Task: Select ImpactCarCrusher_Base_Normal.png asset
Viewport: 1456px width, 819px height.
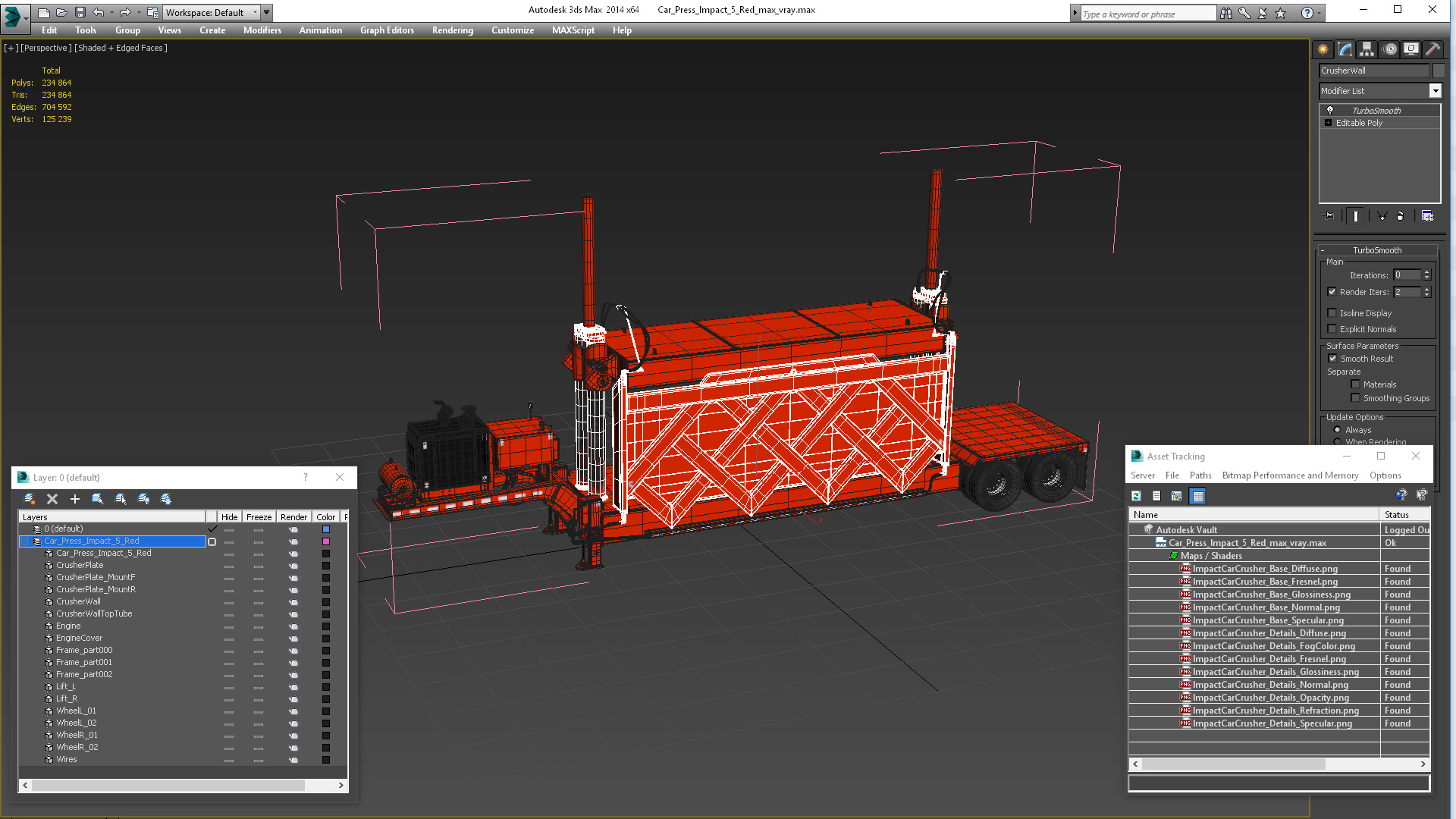Action: tap(1266, 607)
